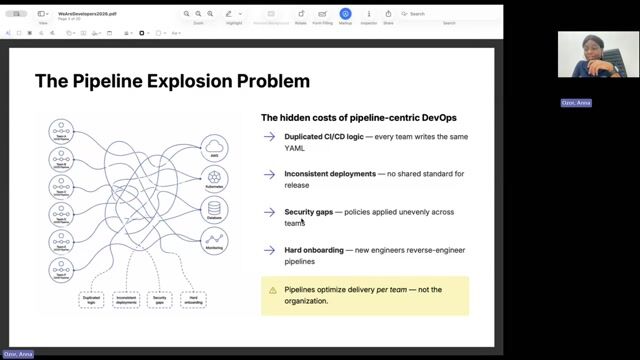This screenshot has width=640, height=360.
Task: Click the Ozor, Anna label under the video
Action: (x=576, y=103)
